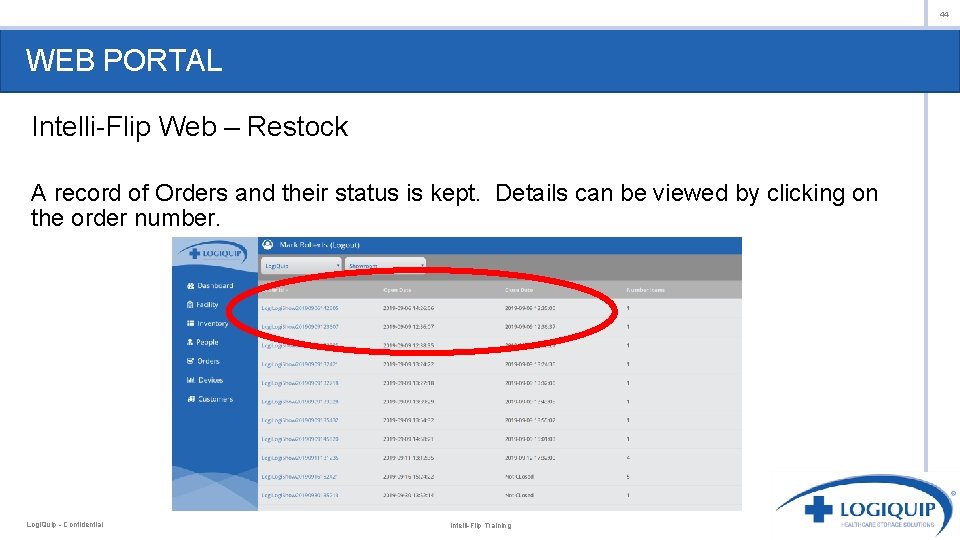Click the Logout link next to the username
Screen dimensions: 960x540
pos(345,245)
